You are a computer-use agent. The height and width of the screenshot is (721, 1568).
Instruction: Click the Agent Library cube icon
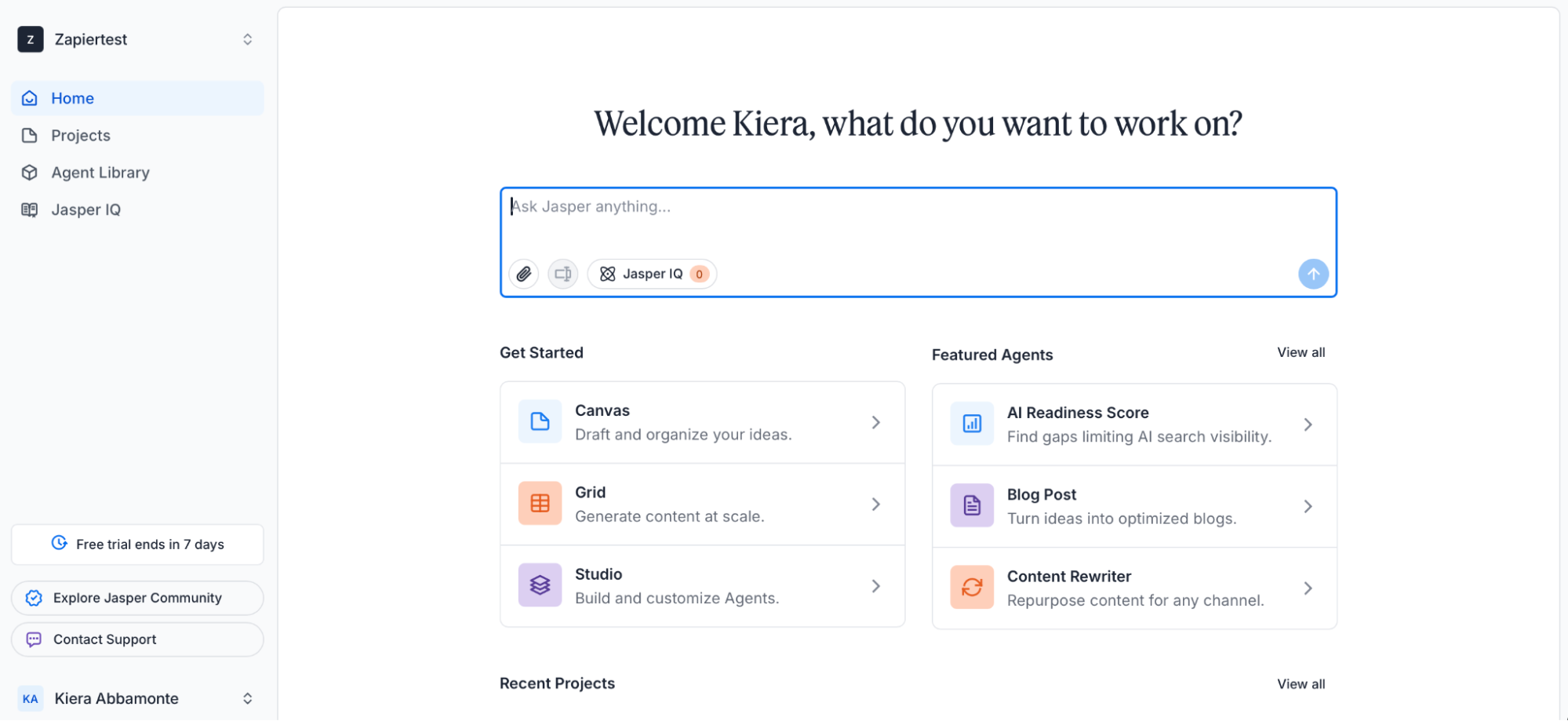(30, 173)
